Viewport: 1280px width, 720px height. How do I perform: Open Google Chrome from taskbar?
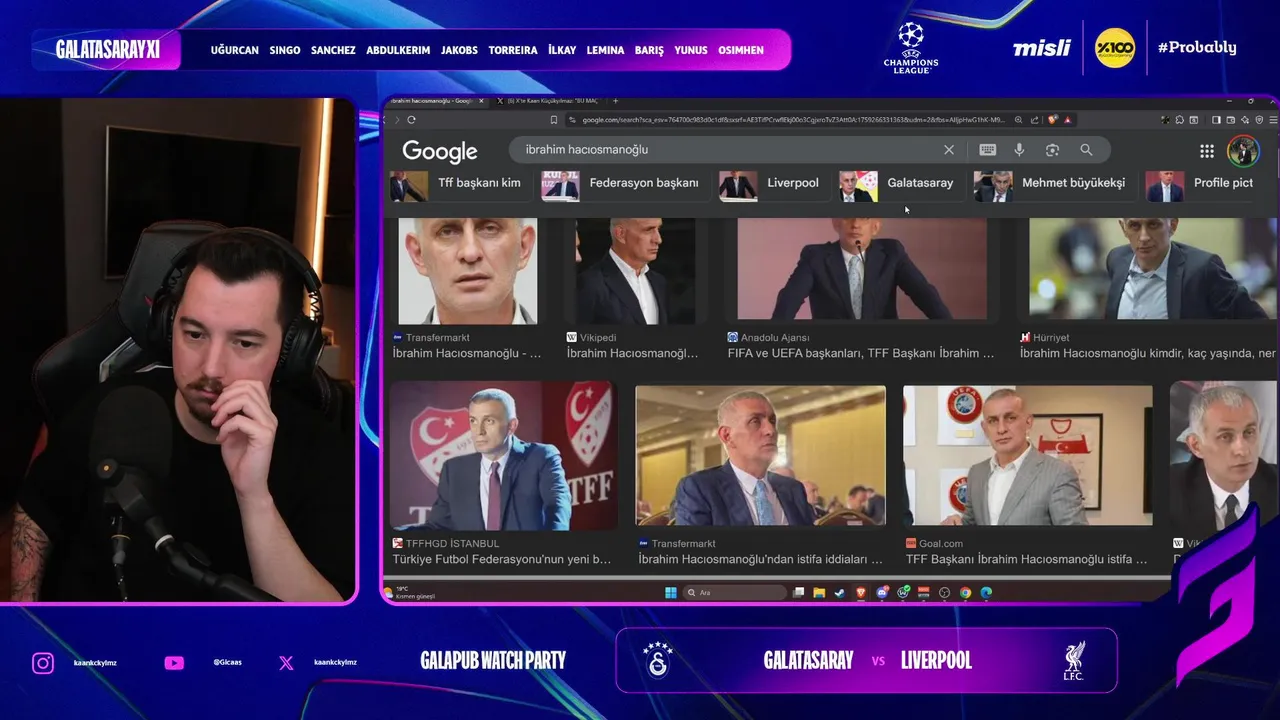coord(965,592)
